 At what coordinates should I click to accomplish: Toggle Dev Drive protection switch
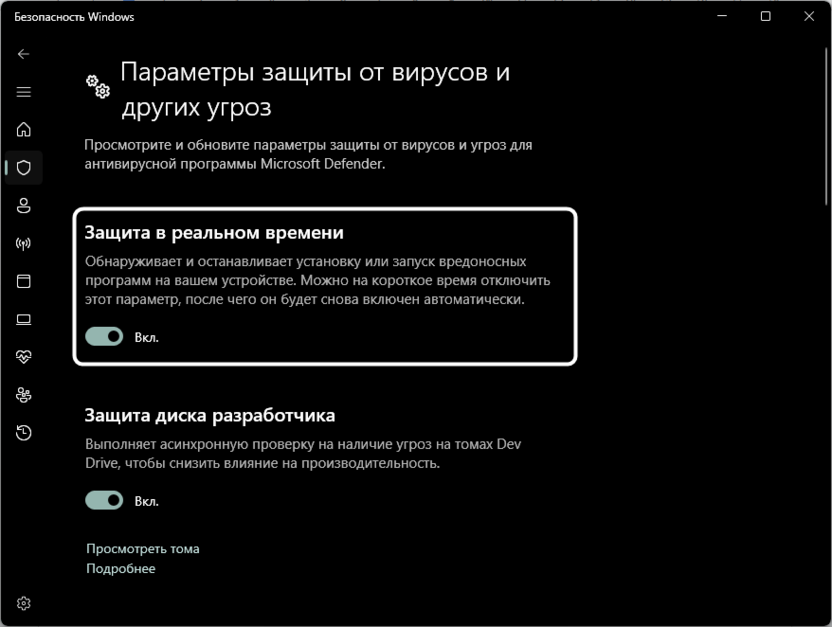click(x=104, y=500)
